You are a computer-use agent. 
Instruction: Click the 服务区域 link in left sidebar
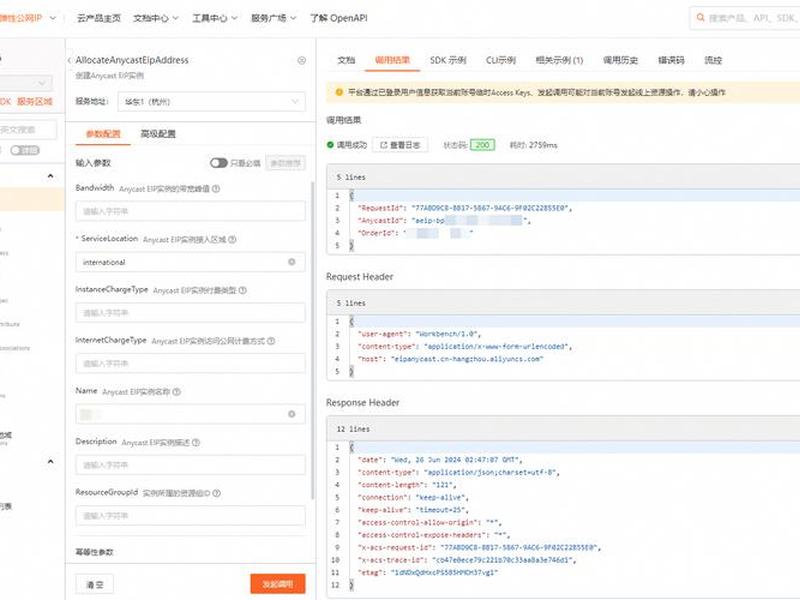(x=35, y=102)
